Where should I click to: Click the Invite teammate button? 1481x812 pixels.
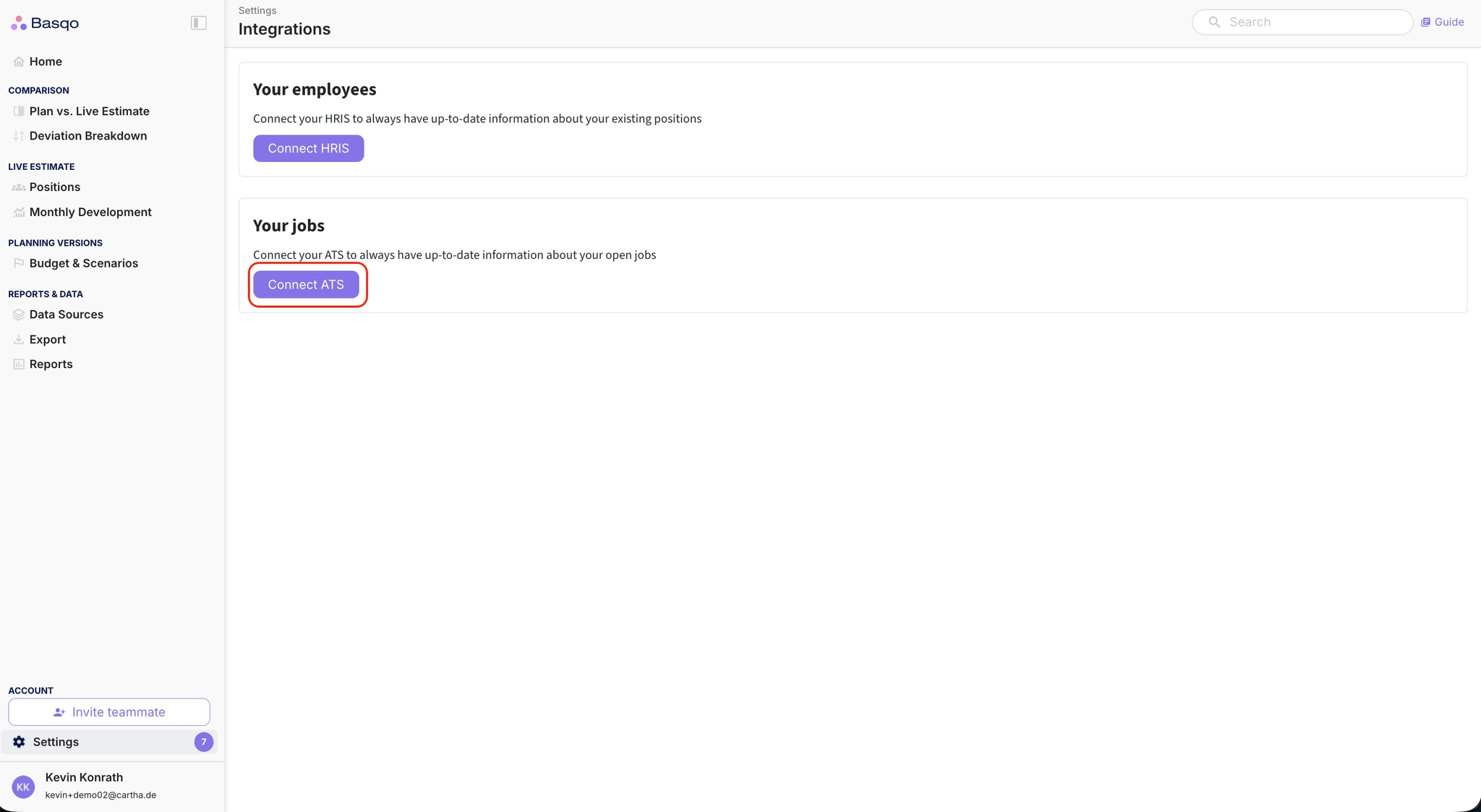click(109, 712)
